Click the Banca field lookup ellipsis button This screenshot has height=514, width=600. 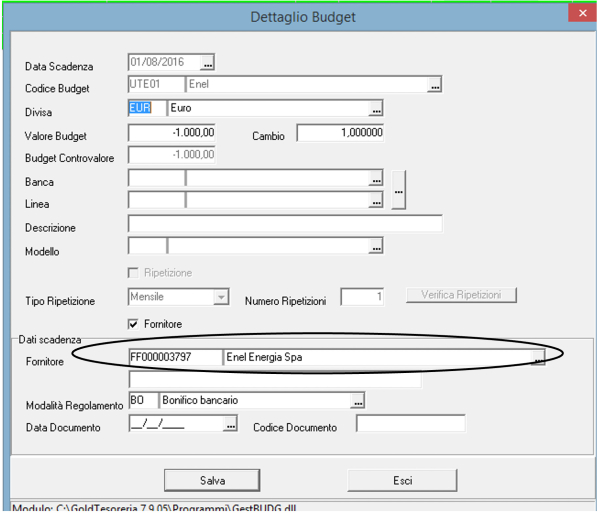tap(376, 179)
